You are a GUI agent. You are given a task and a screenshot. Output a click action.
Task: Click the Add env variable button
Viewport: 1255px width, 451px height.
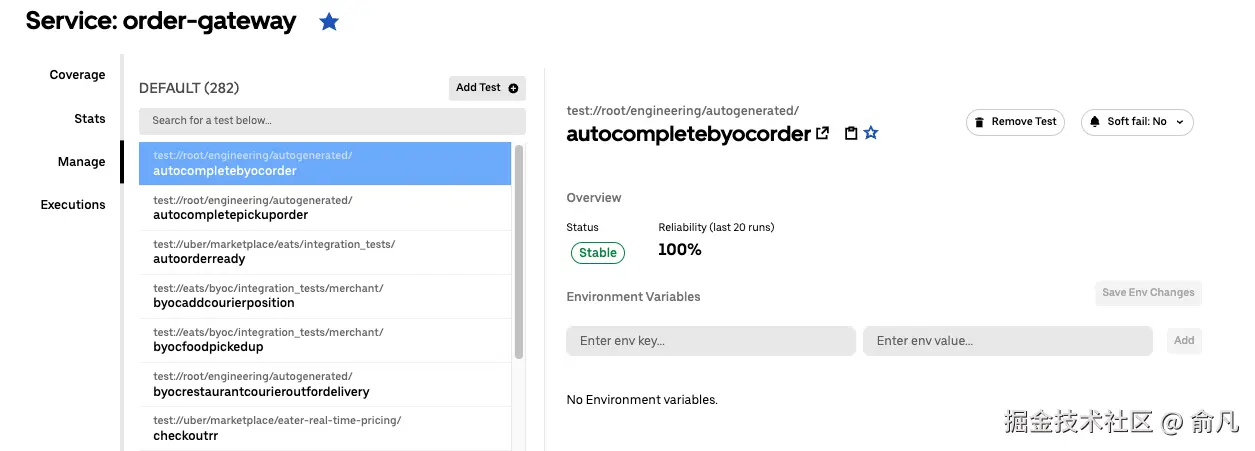1184,341
